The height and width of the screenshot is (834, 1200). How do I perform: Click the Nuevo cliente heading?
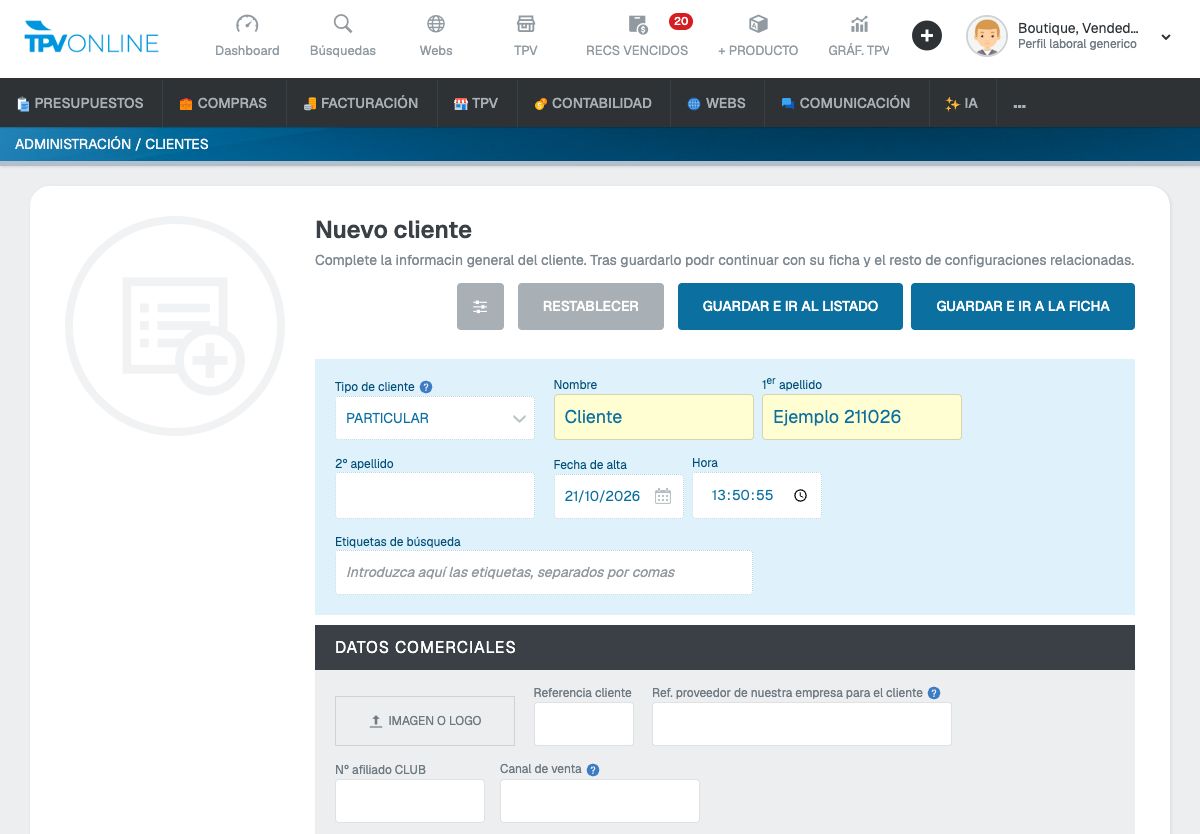pos(393,230)
